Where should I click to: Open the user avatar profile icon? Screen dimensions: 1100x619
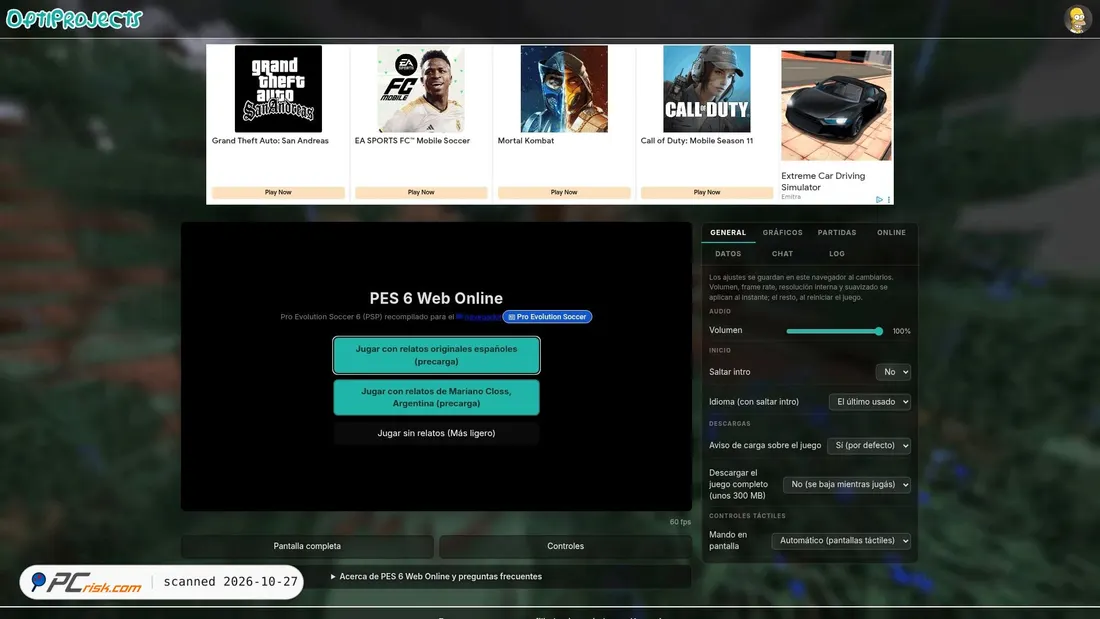click(1077, 19)
